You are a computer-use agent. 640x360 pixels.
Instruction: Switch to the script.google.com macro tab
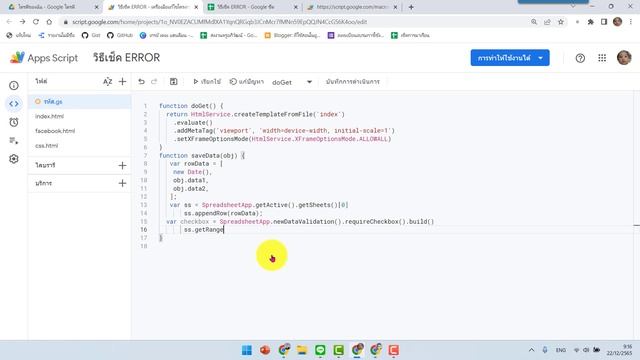[351, 7]
